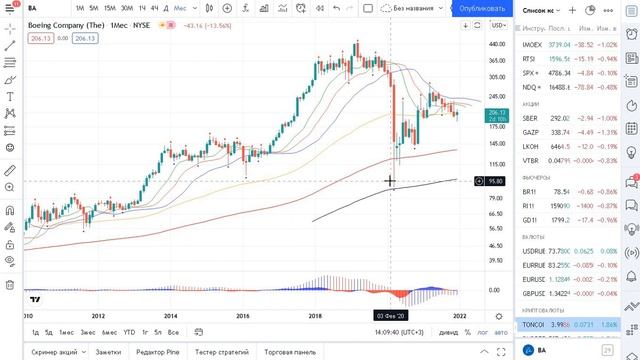Toggle lock all drawing tools

[x=10, y=244]
